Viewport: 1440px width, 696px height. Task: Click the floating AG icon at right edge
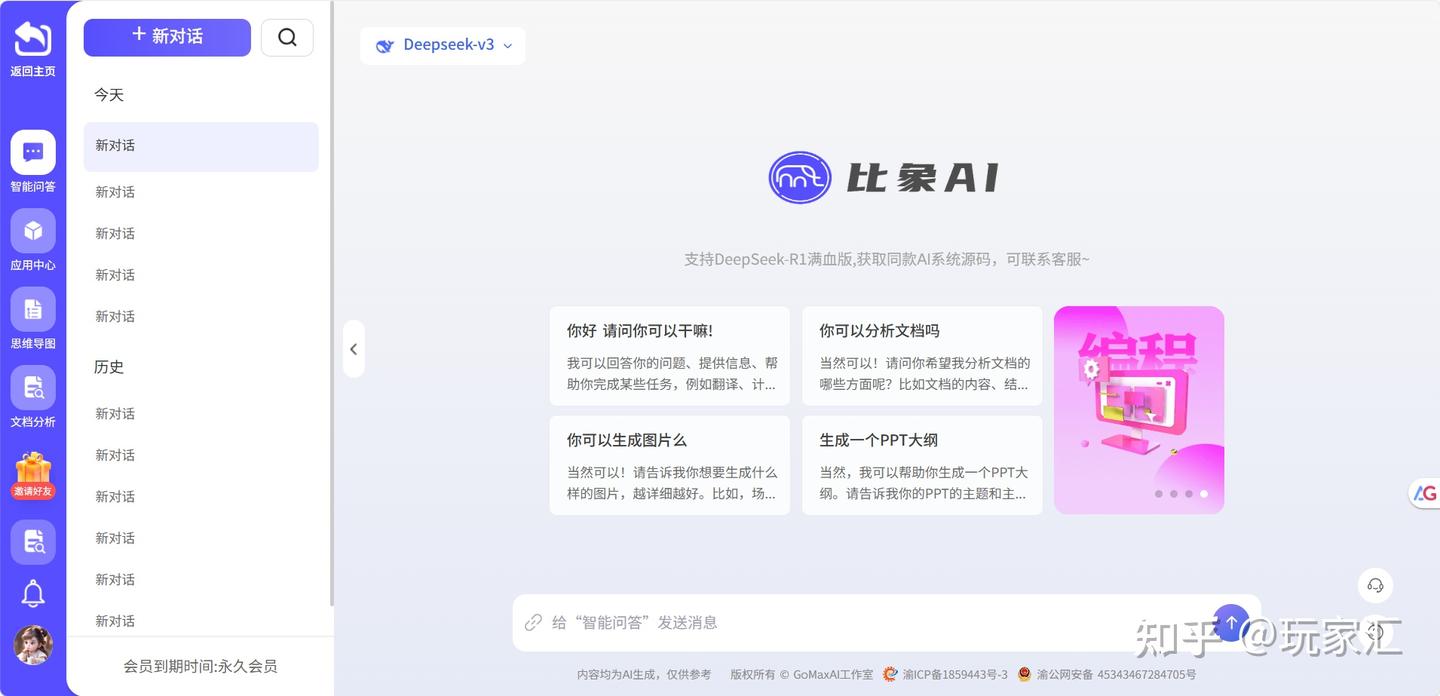point(1424,492)
